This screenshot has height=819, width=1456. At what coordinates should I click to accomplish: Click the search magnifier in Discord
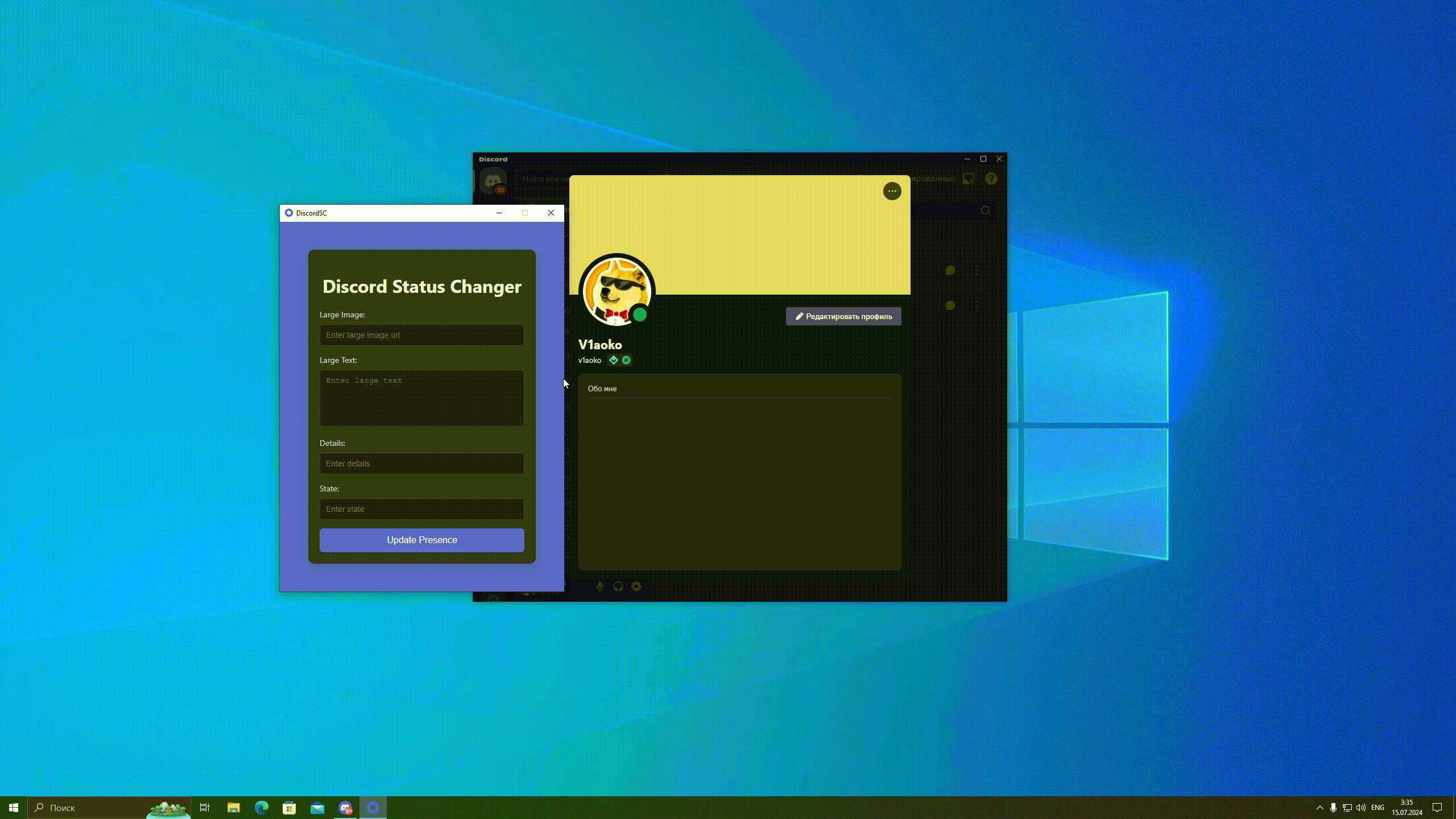(x=986, y=211)
